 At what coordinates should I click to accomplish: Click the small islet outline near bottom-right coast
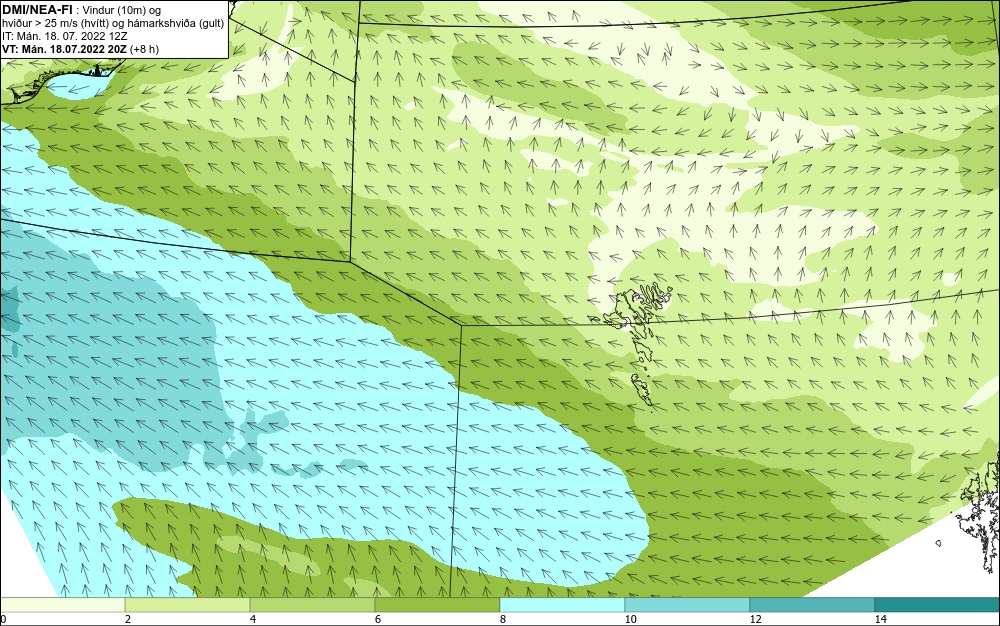click(938, 543)
